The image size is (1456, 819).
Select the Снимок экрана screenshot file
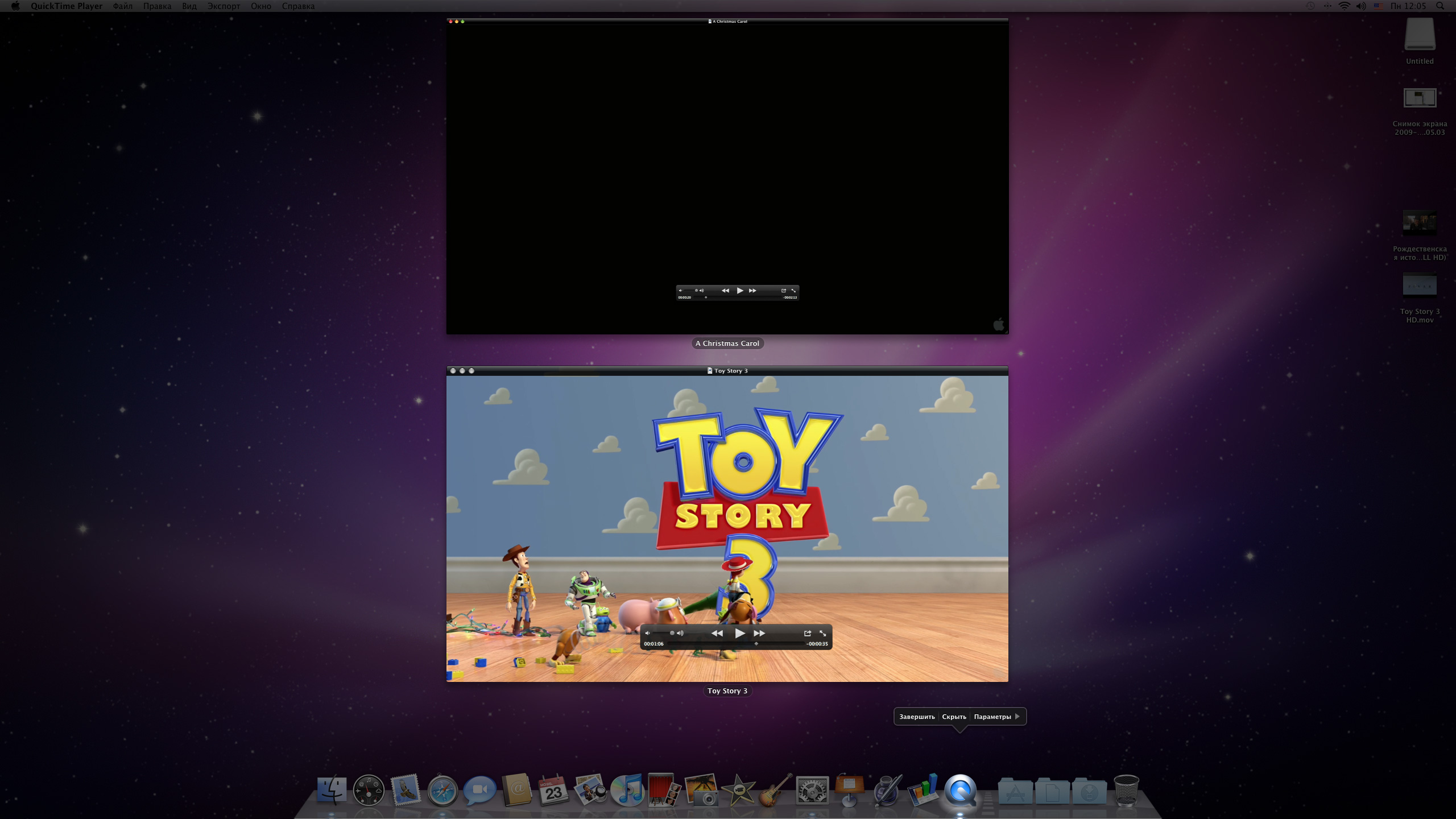[1420, 111]
